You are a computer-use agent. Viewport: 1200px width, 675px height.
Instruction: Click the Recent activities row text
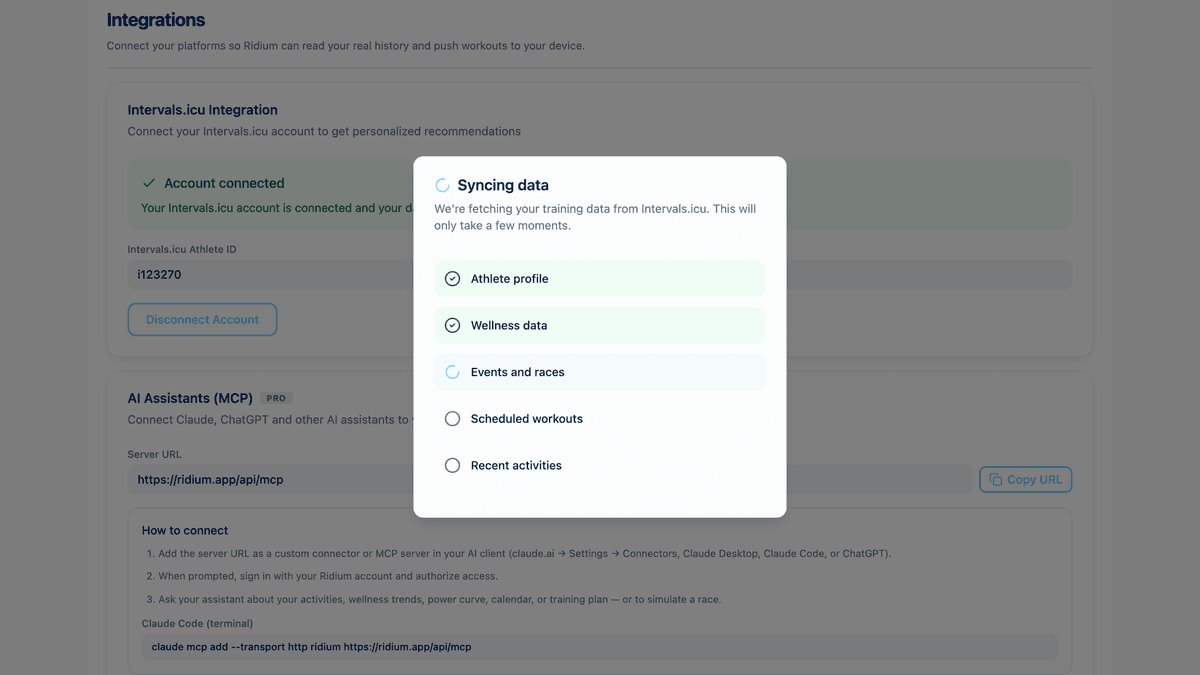516,465
